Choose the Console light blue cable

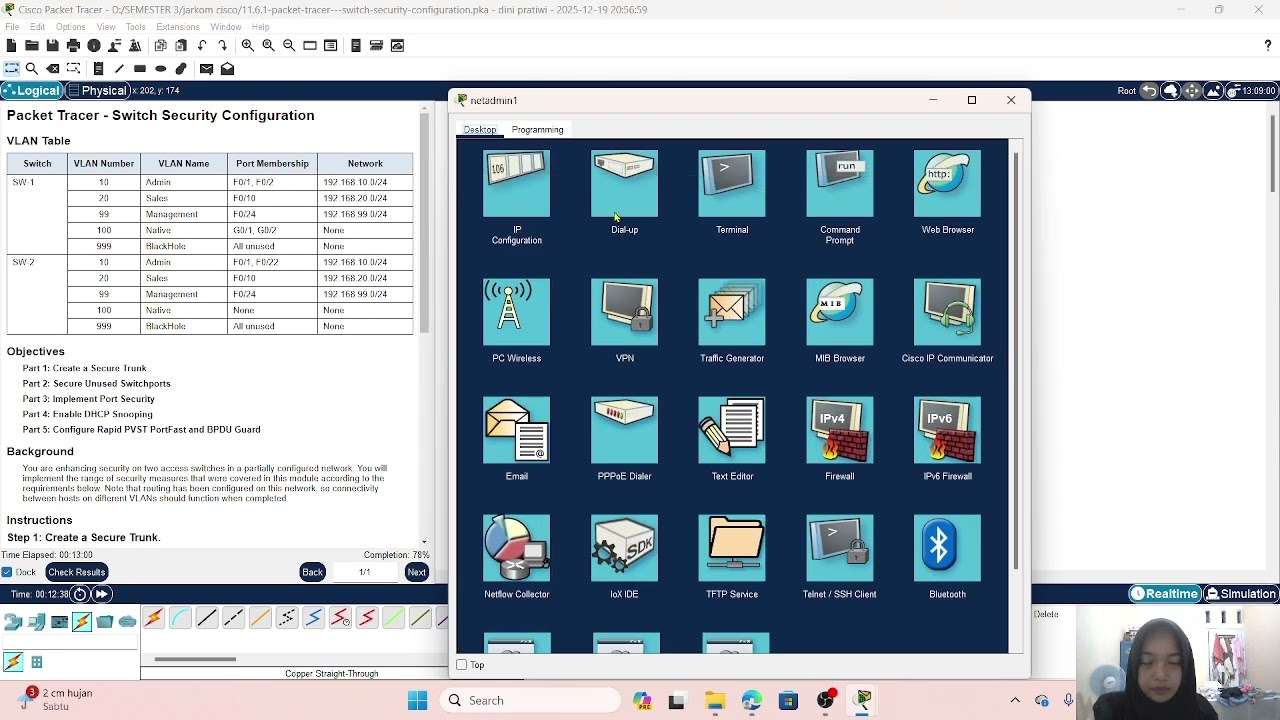coord(180,619)
